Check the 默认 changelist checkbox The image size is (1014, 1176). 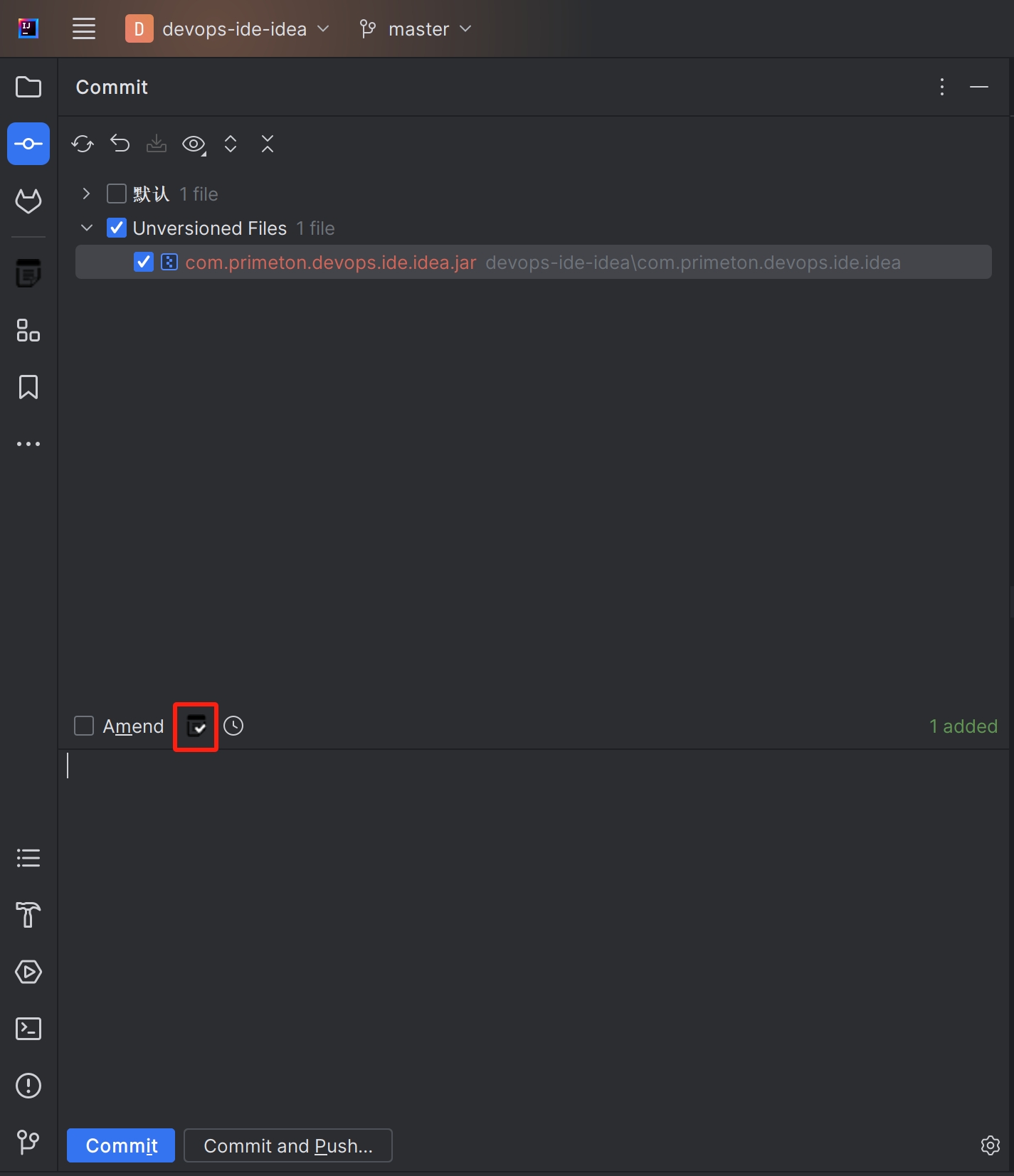coord(117,194)
